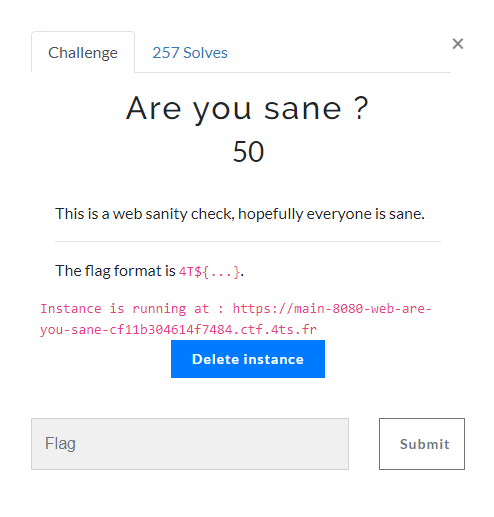Select the 4T${...} flag format code
The width and height of the screenshot is (494, 517).
click(209, 272)
